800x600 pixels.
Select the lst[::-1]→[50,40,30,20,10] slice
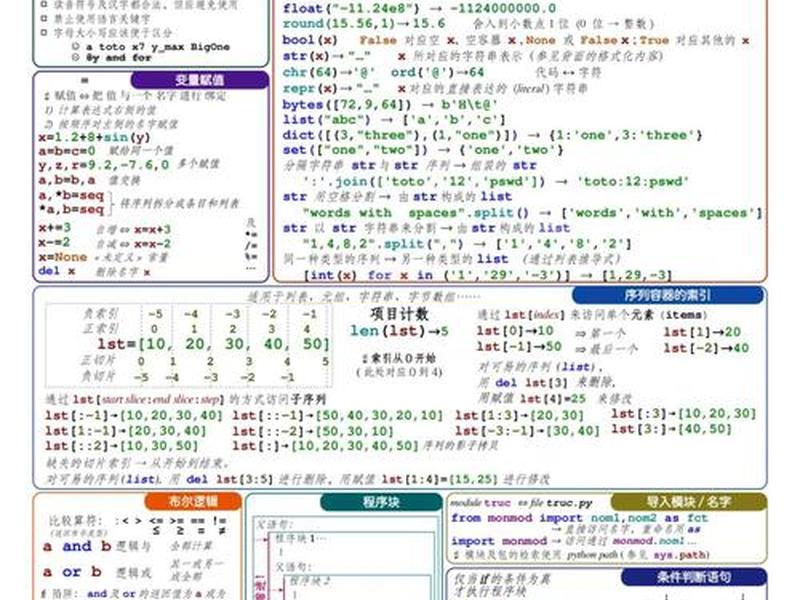click(x=338, y=415)
